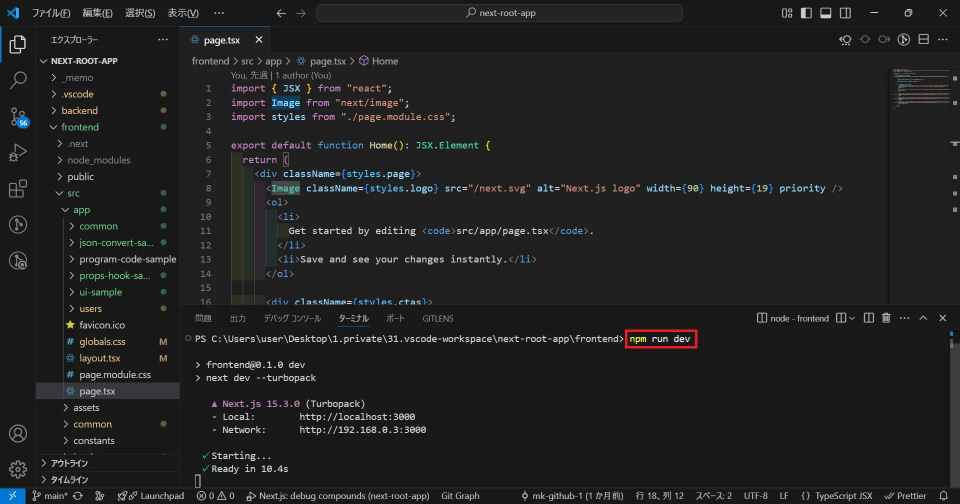This screenshot has width=960, height=504.
Task: Open the 編集(E) menu
Action: click(97, 13)
